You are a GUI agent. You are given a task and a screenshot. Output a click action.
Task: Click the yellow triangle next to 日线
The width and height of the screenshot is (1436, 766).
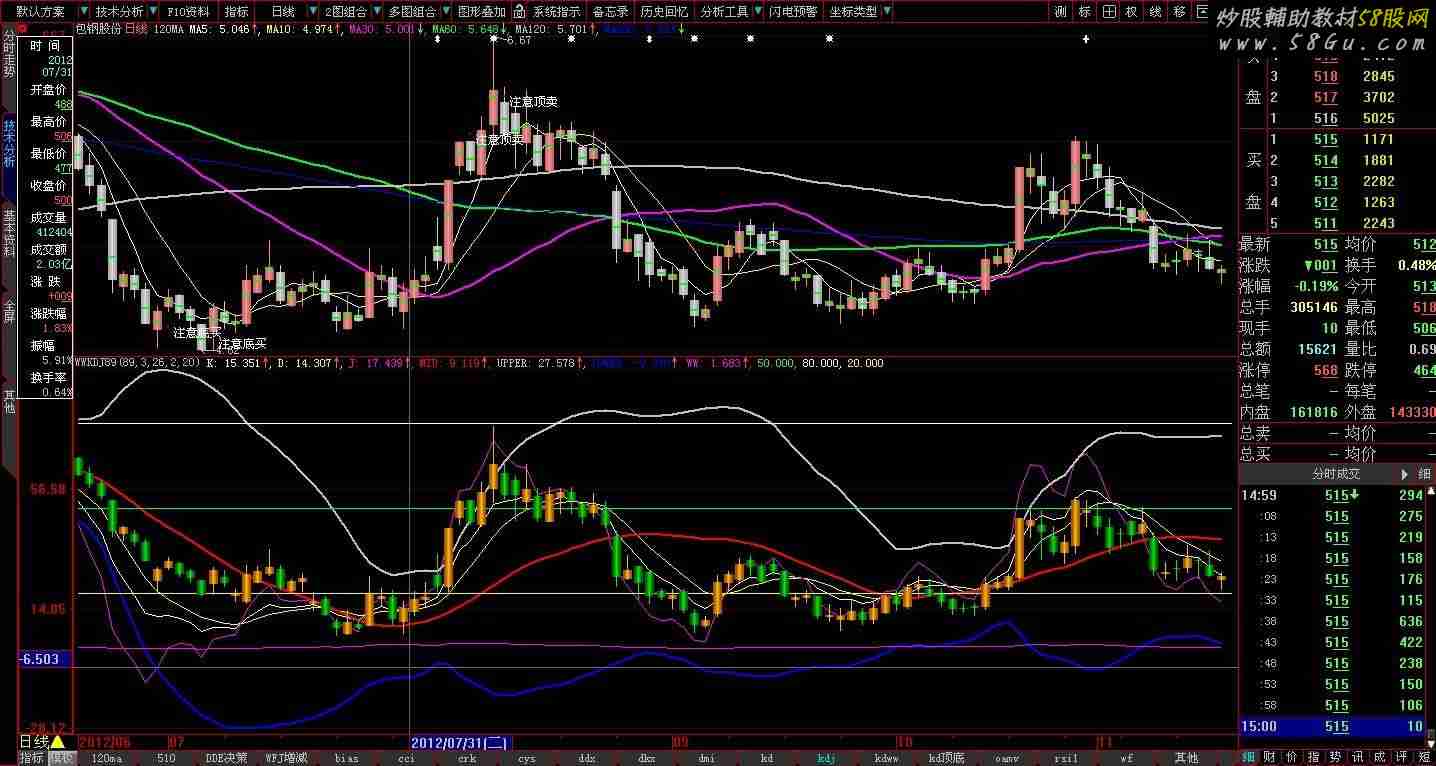click(57, 742)
